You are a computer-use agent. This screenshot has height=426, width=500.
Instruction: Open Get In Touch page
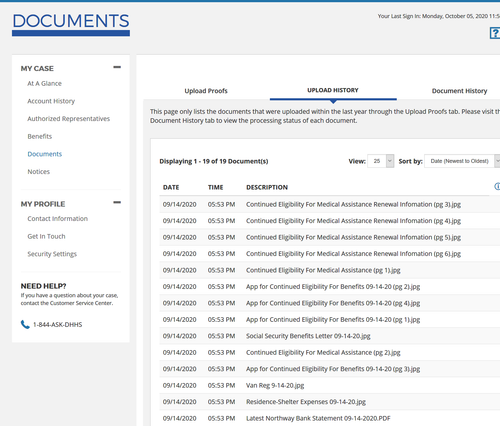point(46,236)
